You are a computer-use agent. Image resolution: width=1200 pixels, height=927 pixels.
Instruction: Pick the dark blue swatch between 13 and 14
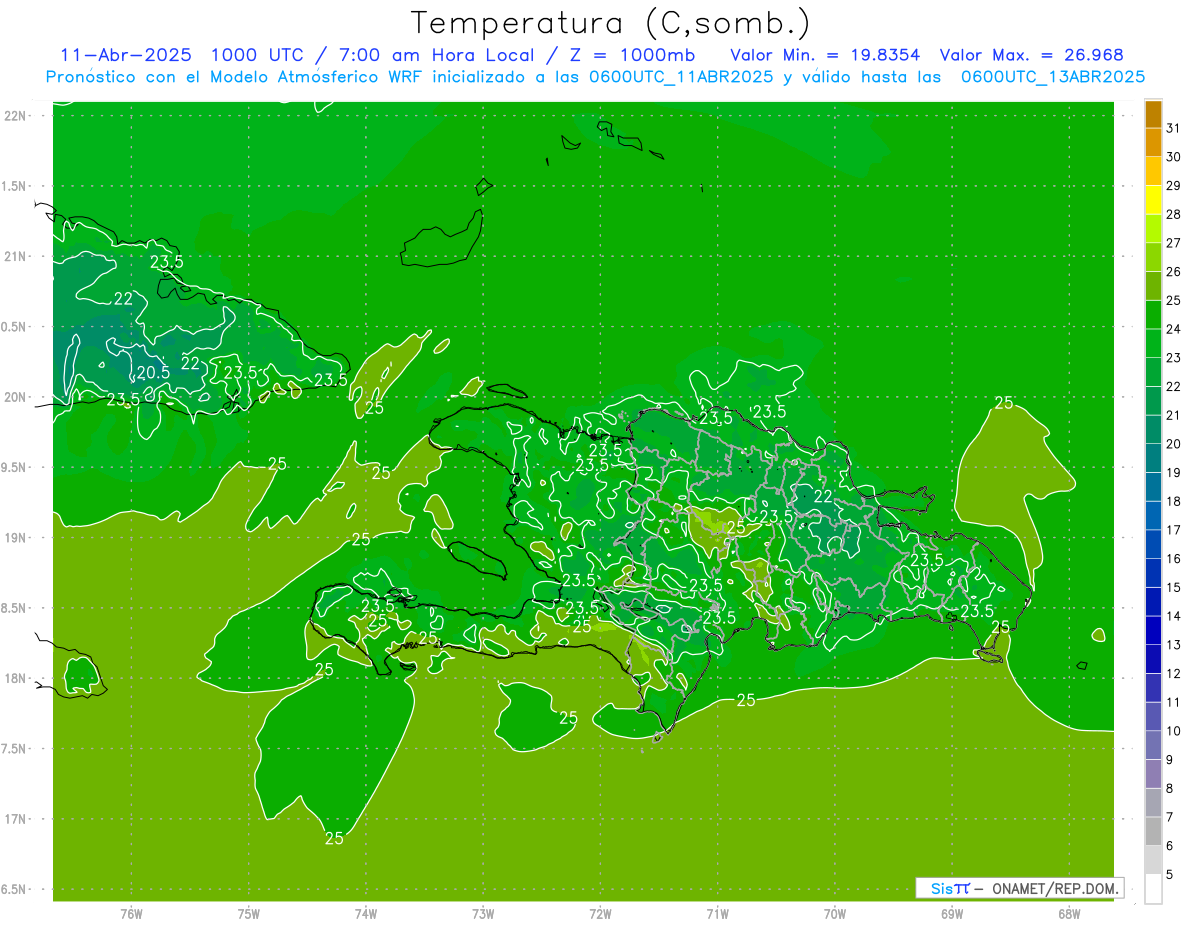[x=1153, y=631]
